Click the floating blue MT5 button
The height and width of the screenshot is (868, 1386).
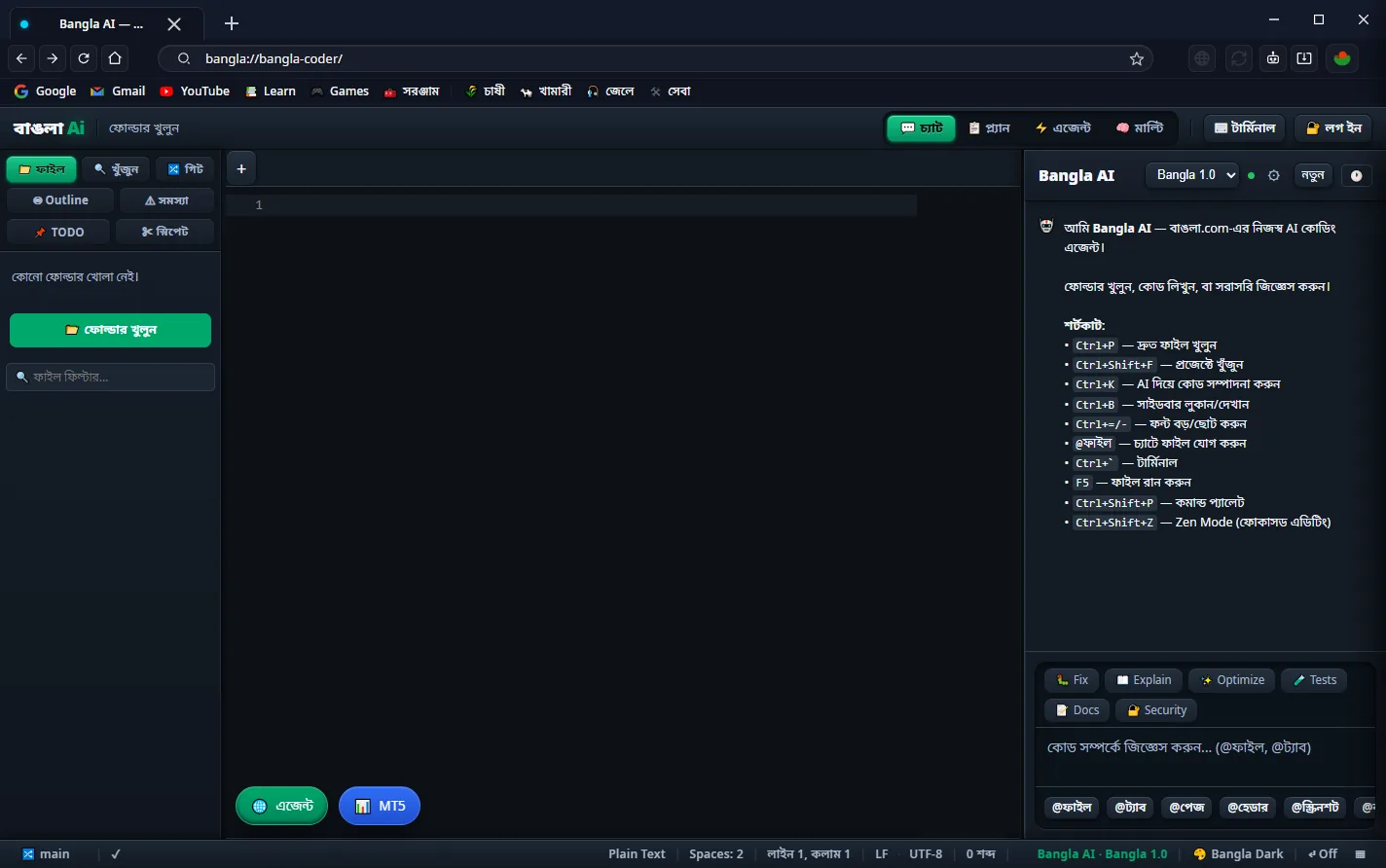click(380, 806)
